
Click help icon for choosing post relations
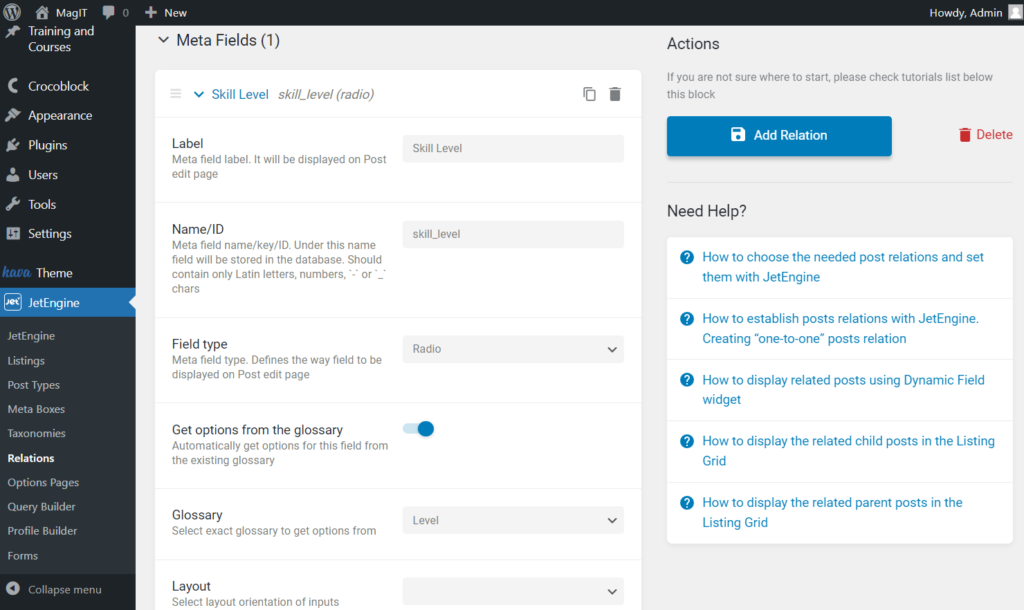click(x=686, y=257)
